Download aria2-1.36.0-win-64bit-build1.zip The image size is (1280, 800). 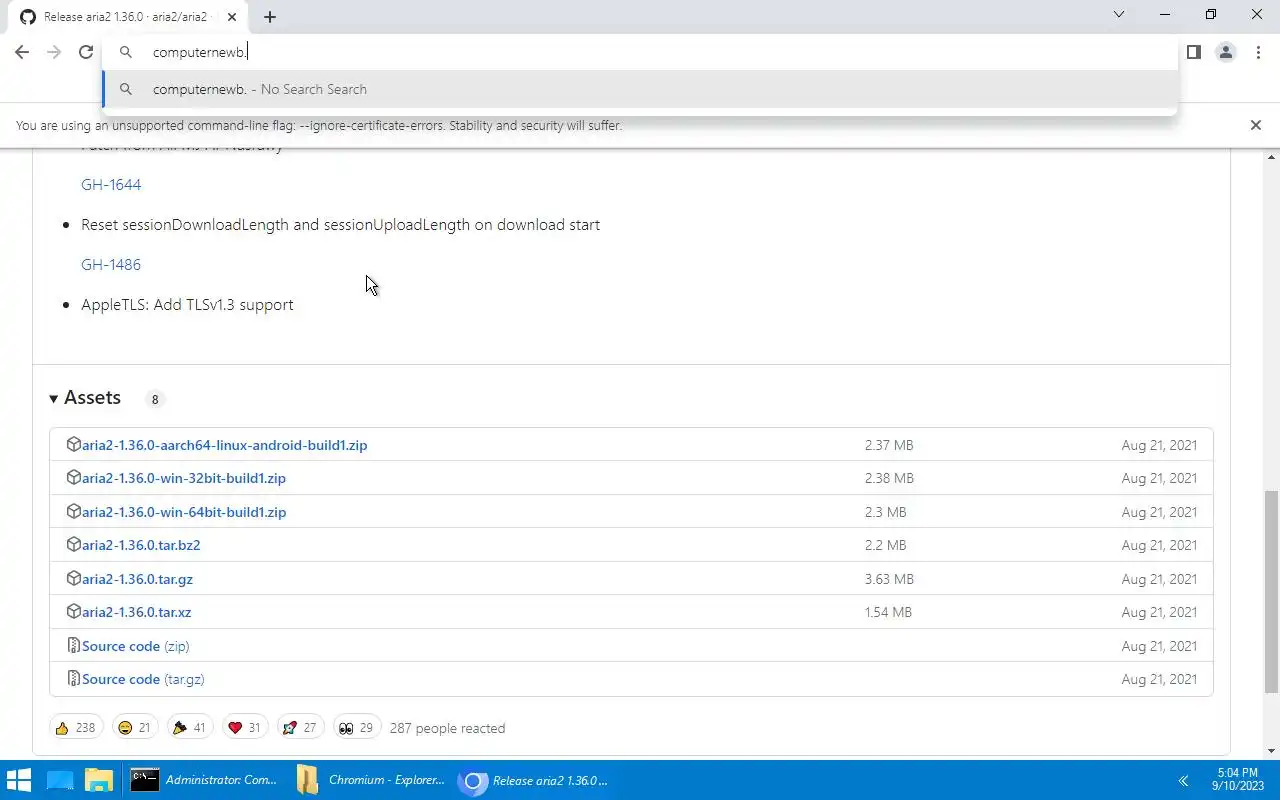point(184,512)
